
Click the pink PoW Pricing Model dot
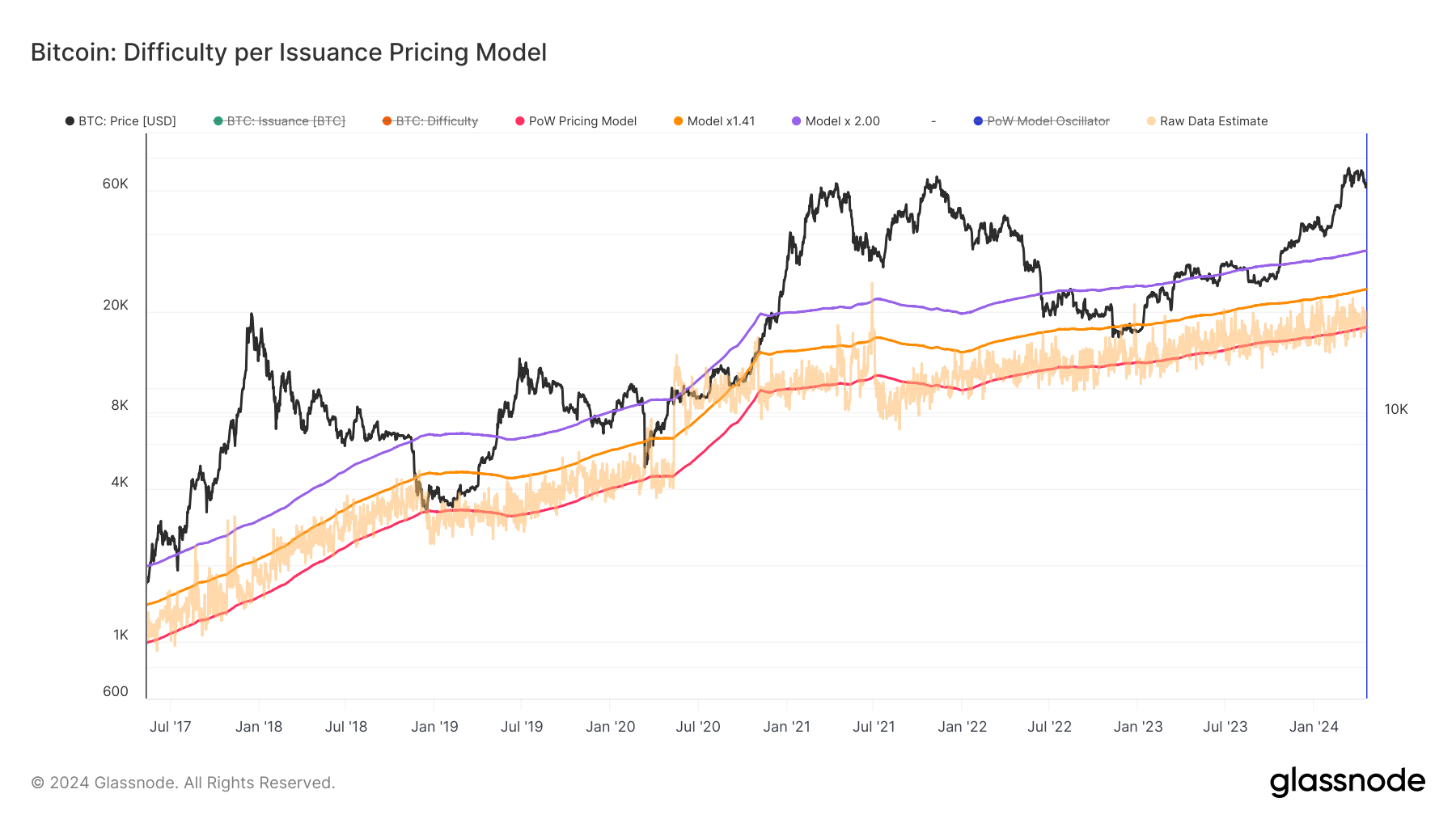point(520,121)
